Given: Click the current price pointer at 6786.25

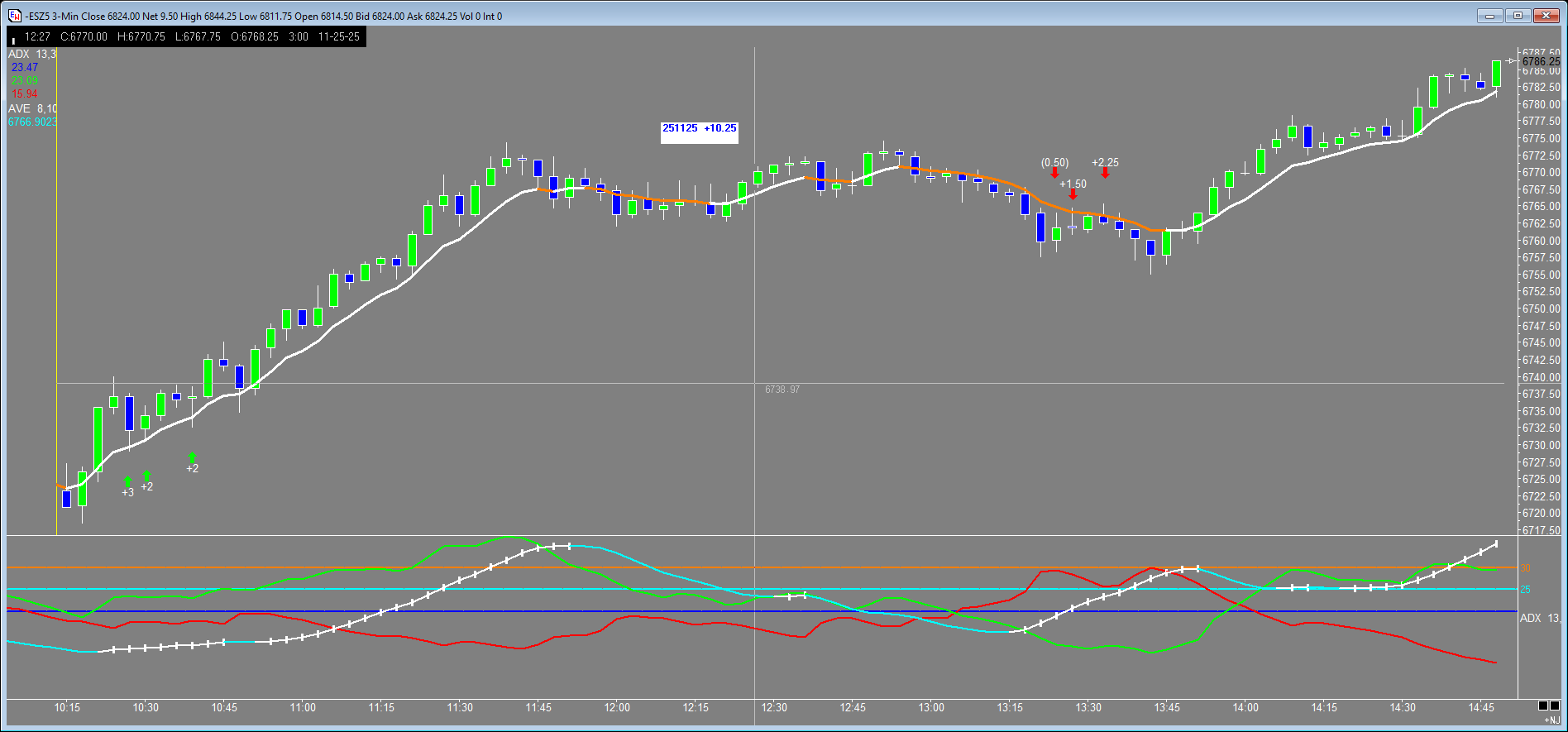Looking at the screenshot, I should coord(1513,61).
